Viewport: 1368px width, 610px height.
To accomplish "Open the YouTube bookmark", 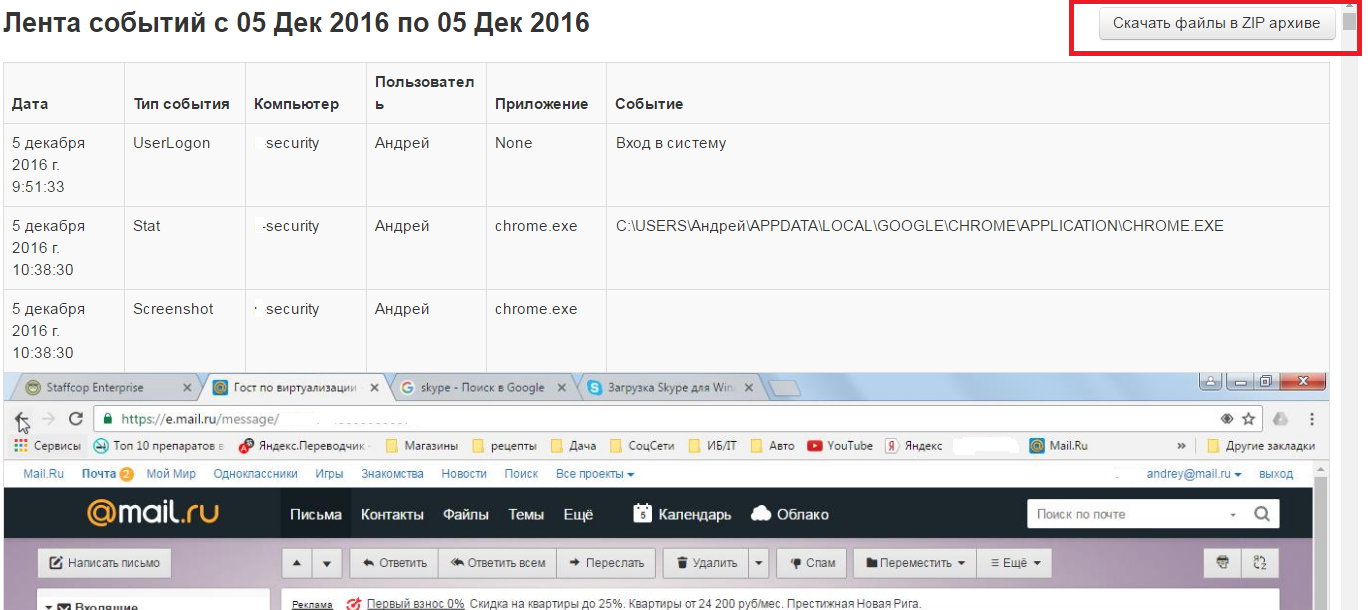I will 840,446.
